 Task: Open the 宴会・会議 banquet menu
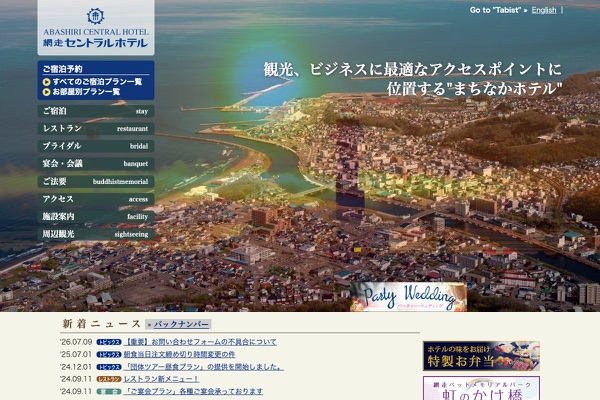point(96,164)
